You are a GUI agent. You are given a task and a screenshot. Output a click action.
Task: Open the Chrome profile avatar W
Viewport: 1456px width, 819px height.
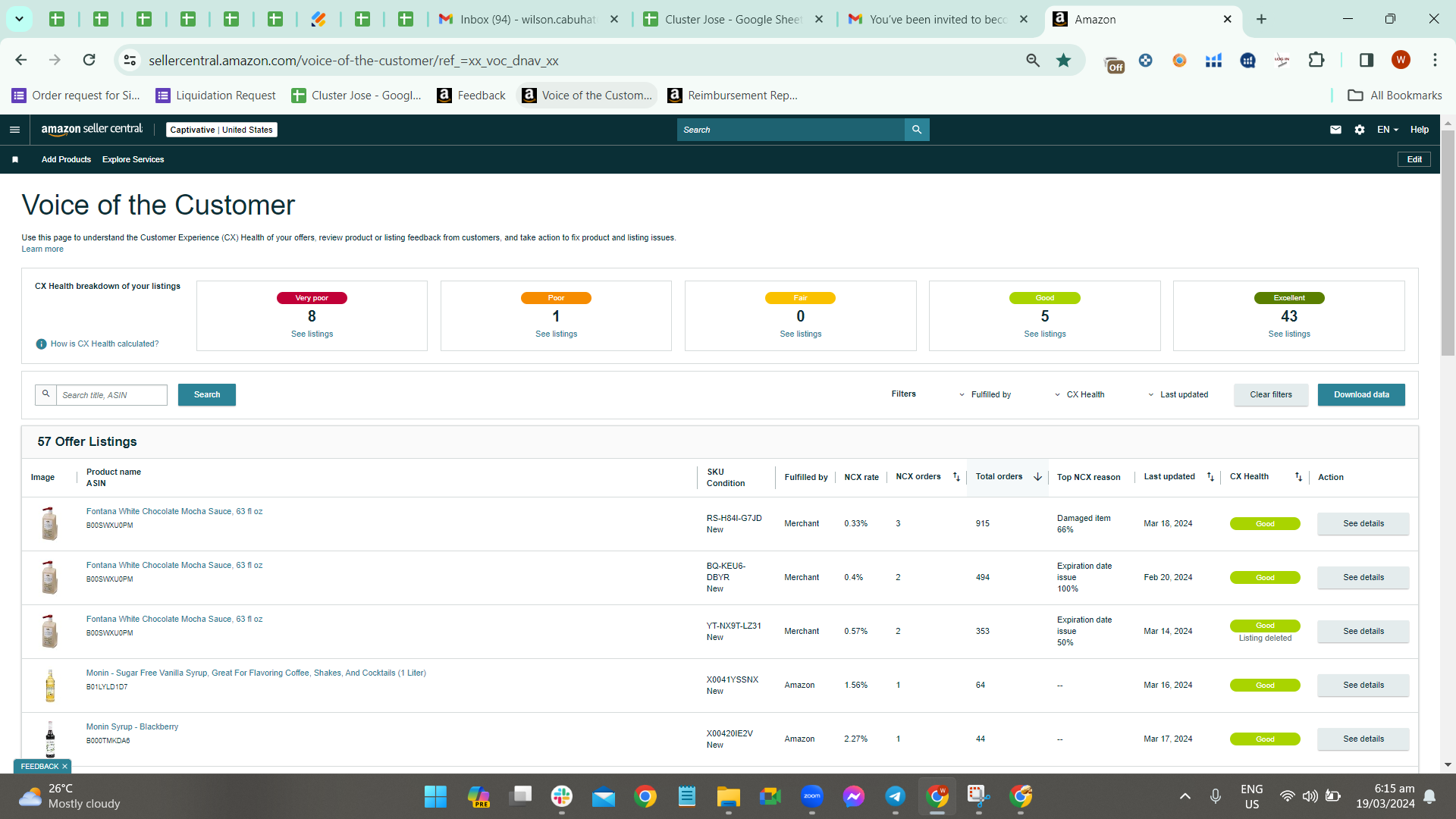1401,60
